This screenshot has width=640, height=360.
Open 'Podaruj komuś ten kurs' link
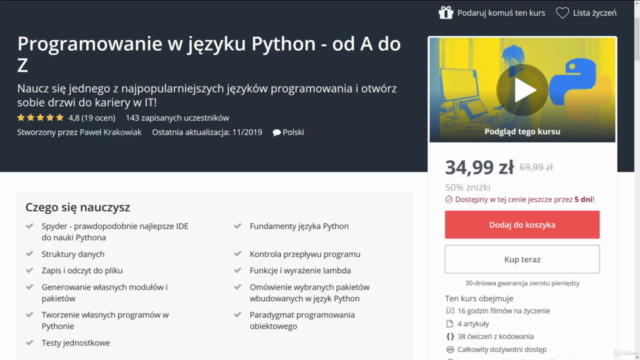pos(501,13)
